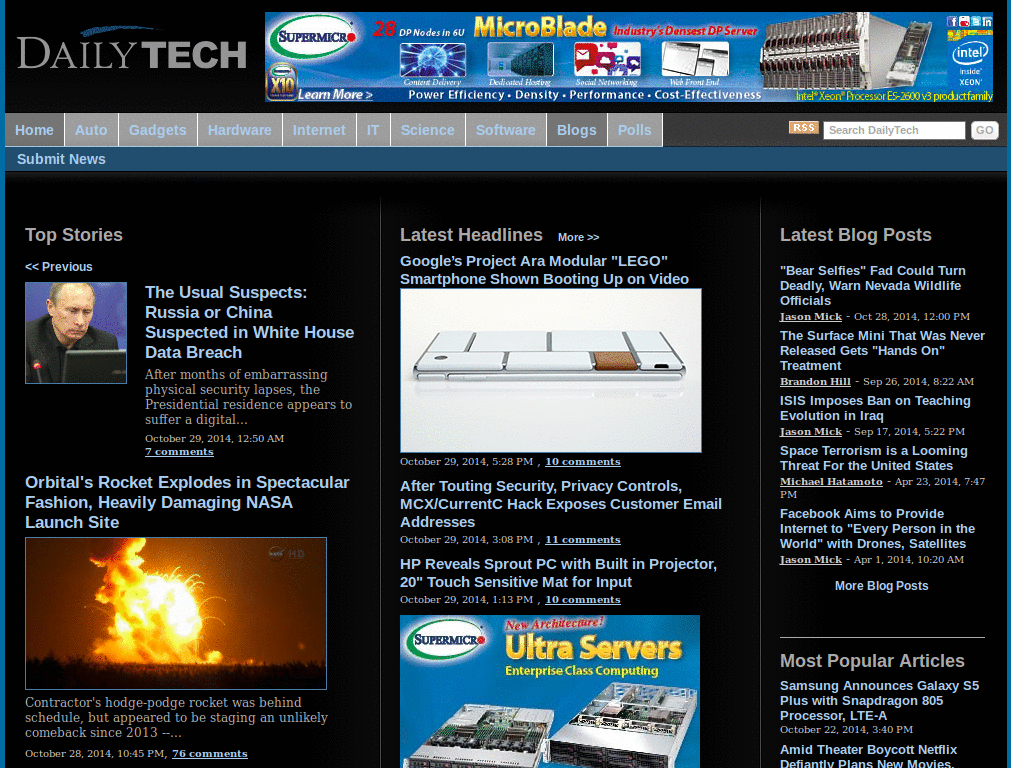
Task: Click the Project Ara phone image
Action: click(551, 370)
